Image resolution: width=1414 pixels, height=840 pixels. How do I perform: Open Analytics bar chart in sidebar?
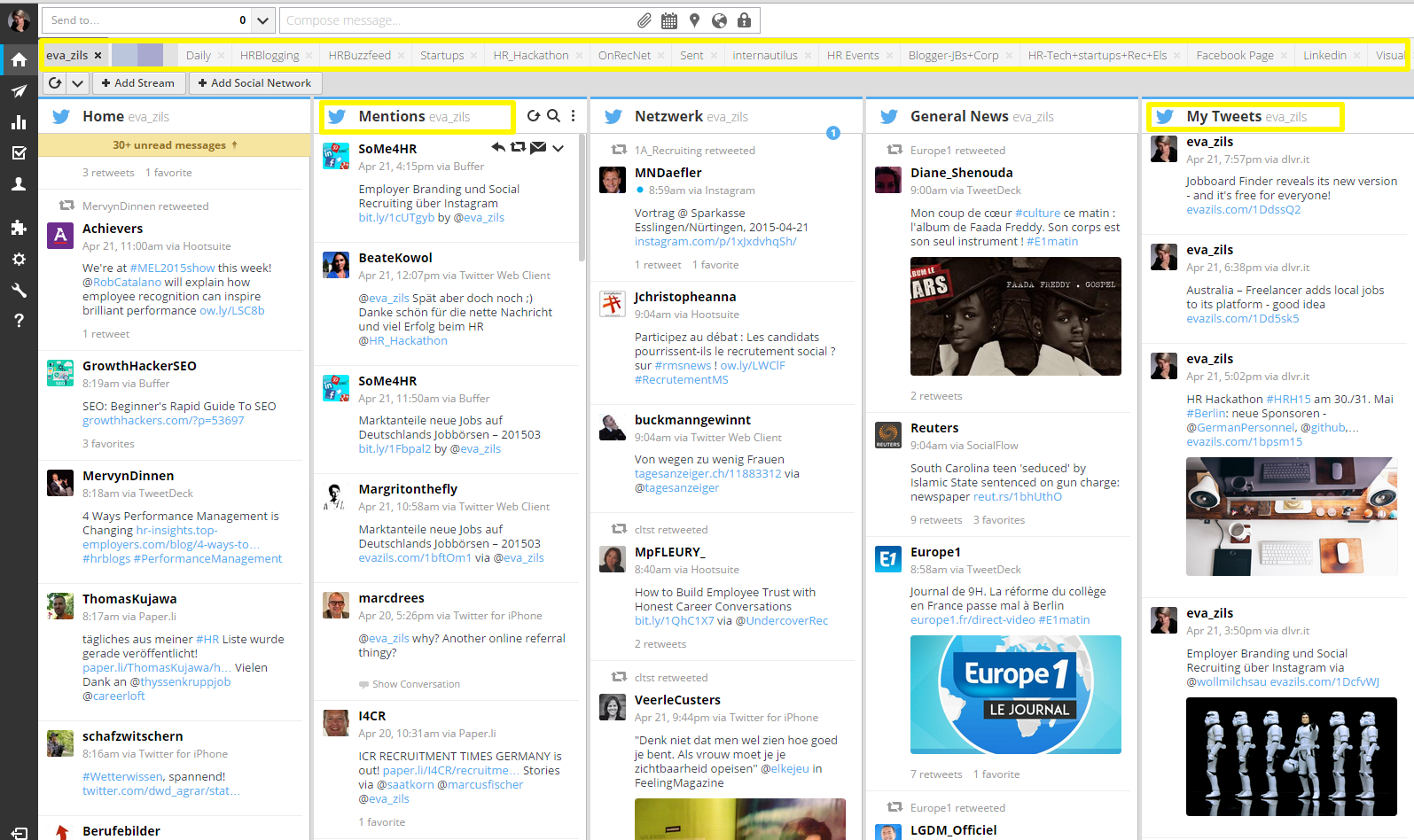[x=19, y=122]
